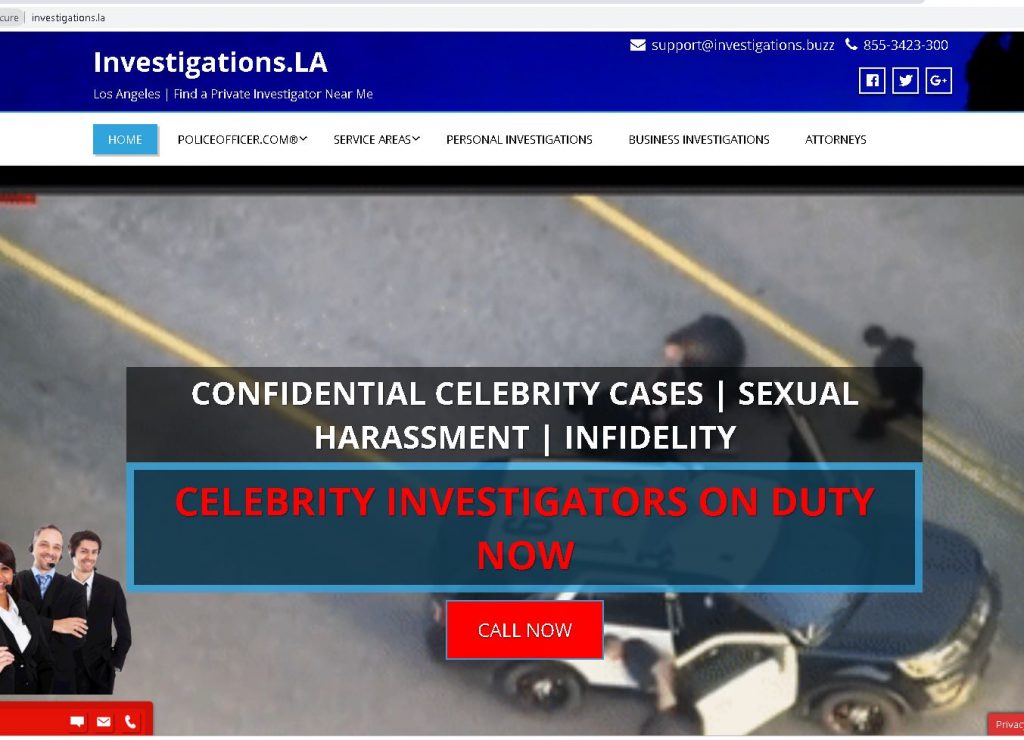Viewport: 1024px width, 740px height.
Task: Click phone icon in red bottom bar
Action: click(x=131, y=722)
